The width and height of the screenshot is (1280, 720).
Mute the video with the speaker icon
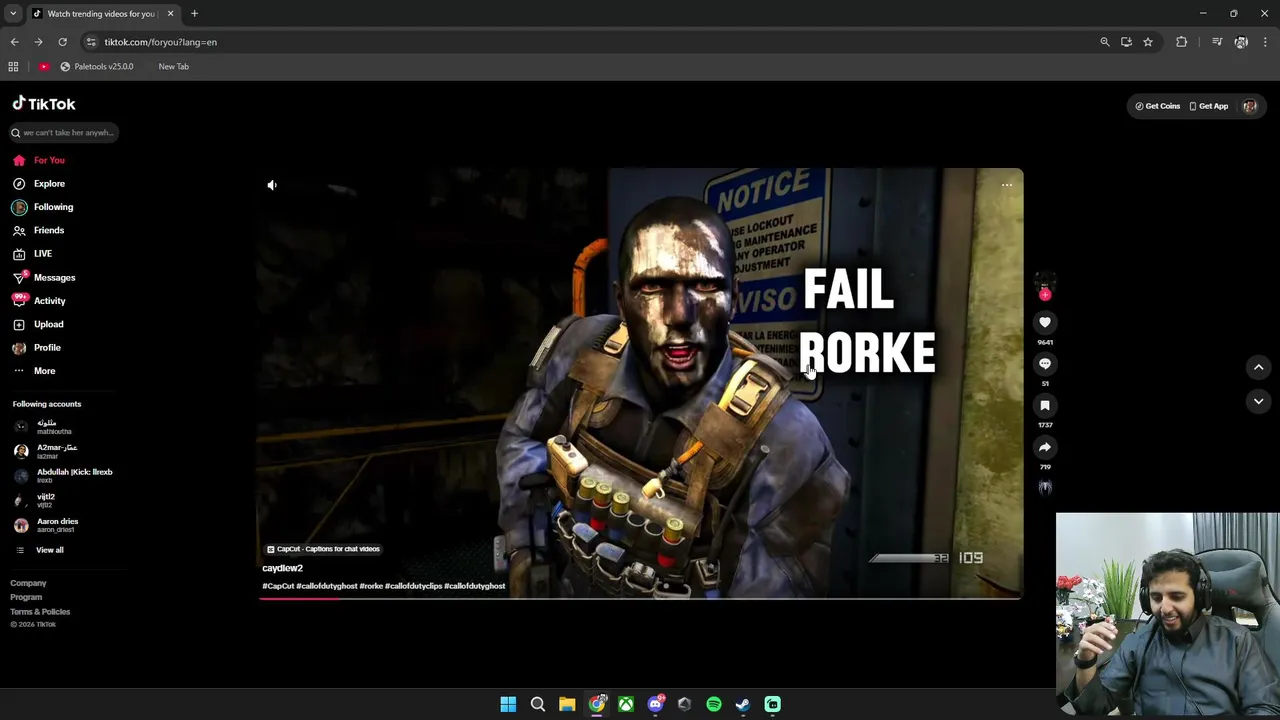click(272, 185)
